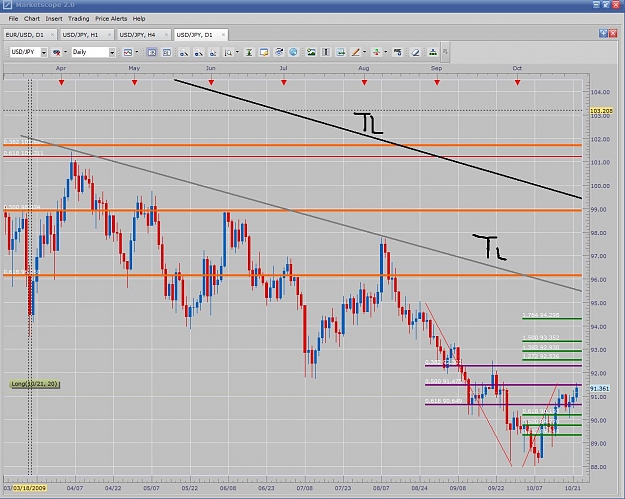The width and height of the screenshot is (625, 499).
Task: Click the green vertical scale icon
Action: (249, 52)
